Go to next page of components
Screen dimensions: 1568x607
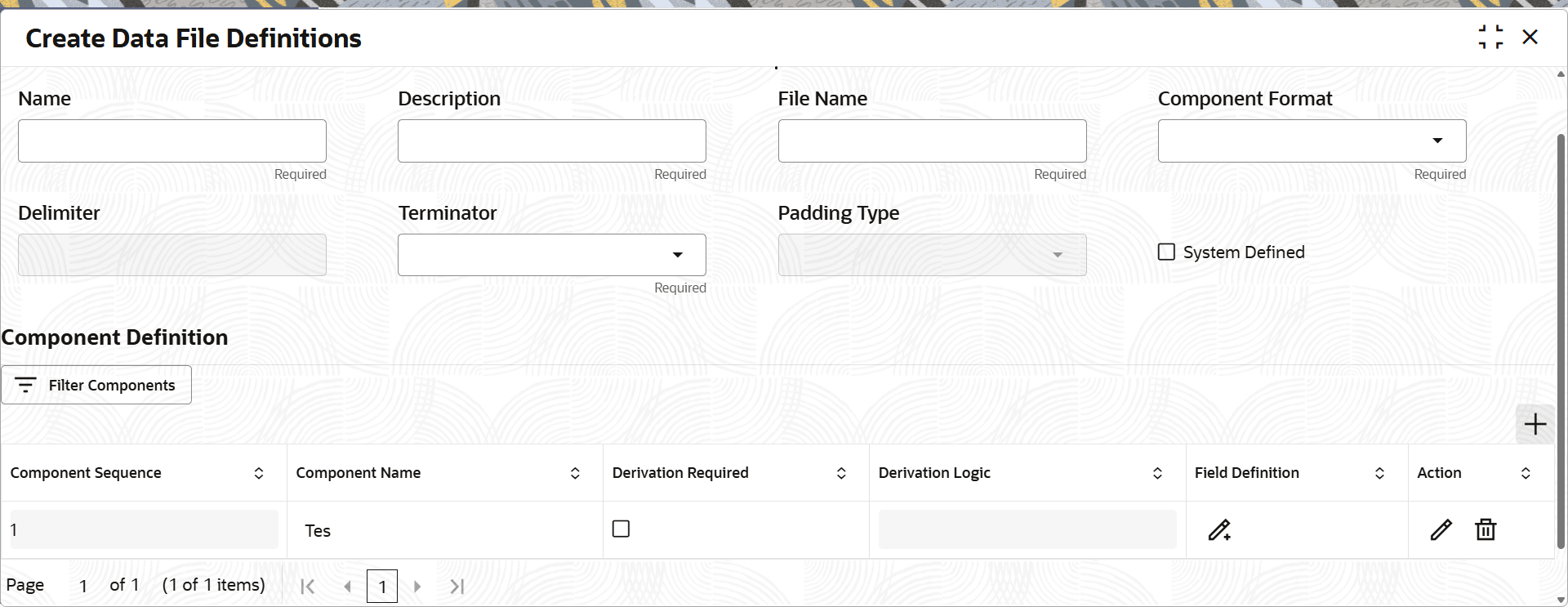click(417, 586)
